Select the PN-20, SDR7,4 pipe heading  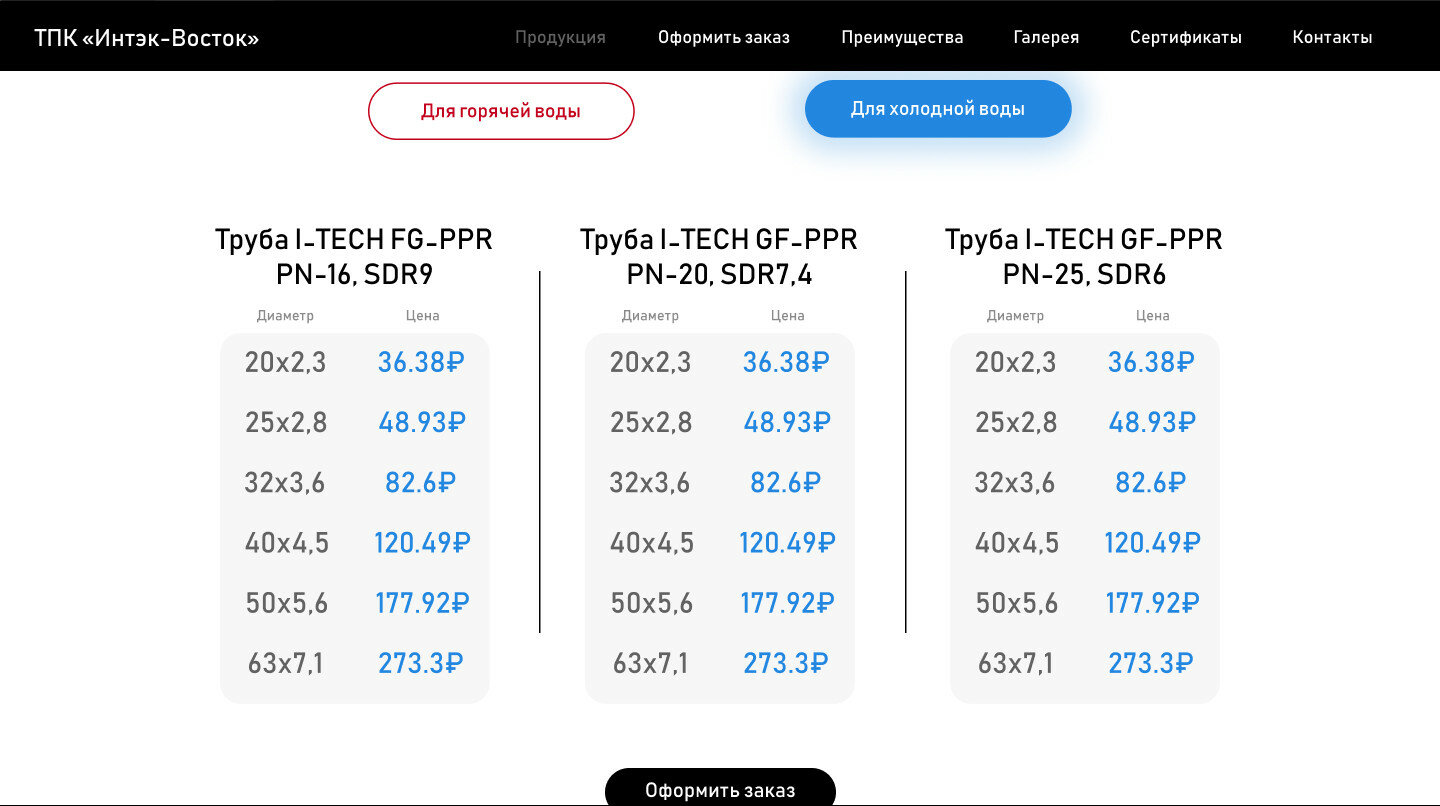[x=719, y=257]
